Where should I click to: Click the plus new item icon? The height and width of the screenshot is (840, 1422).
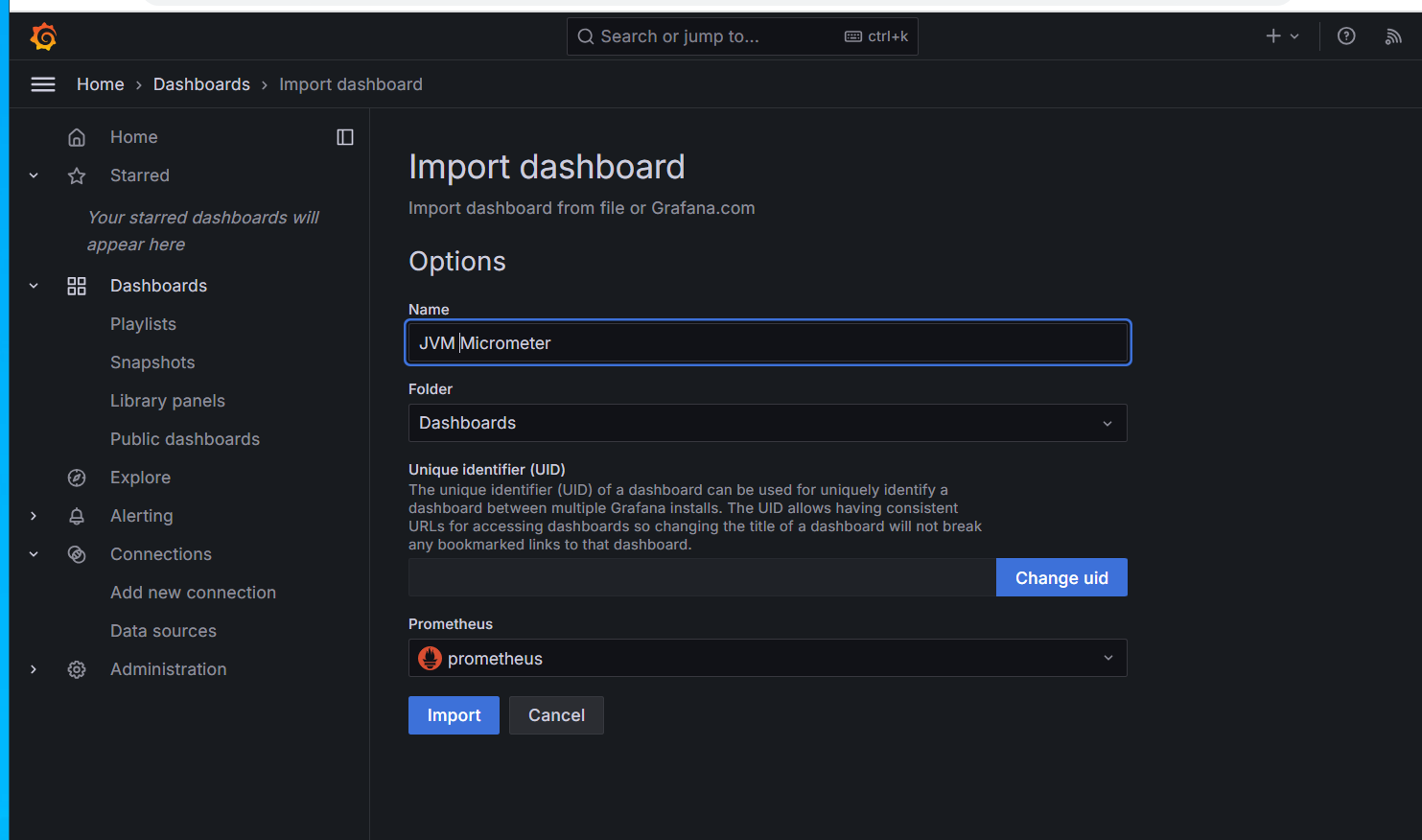pos(1273,36)
